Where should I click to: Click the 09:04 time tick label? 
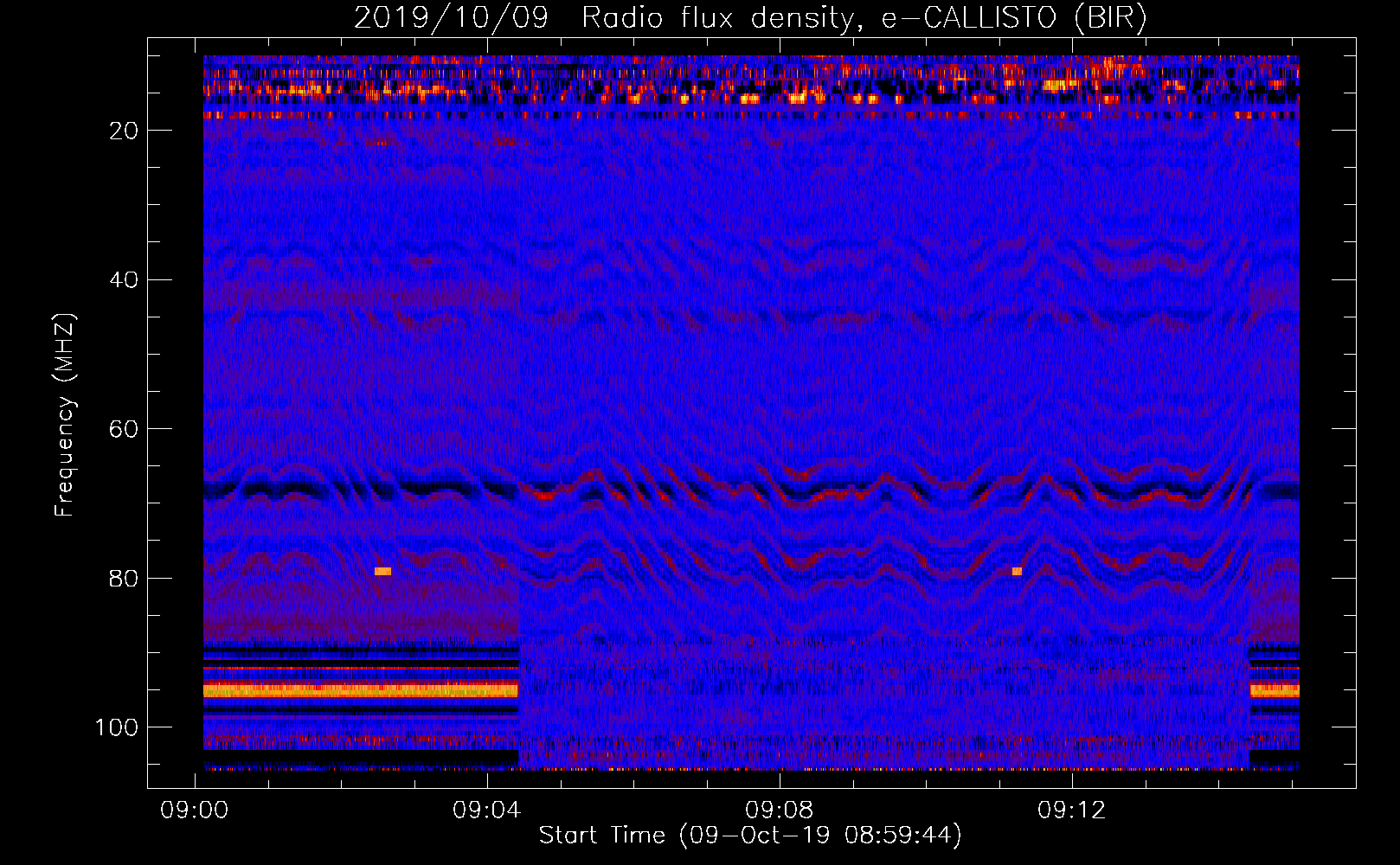point(487,810)
